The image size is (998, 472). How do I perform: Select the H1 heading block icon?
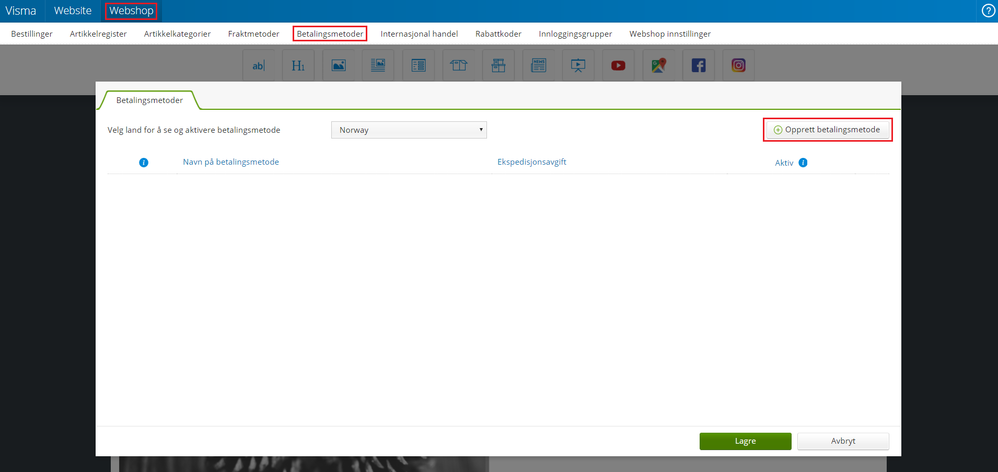click(298, 65)
